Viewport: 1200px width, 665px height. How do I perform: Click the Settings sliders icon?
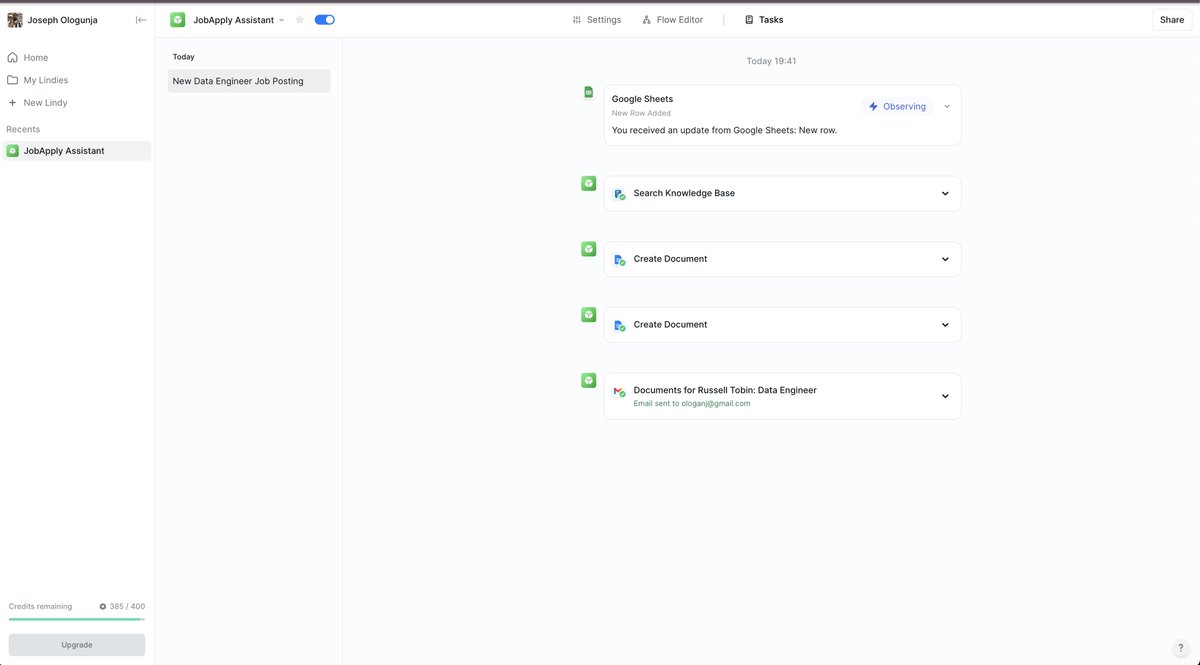(x=577, y=20)
